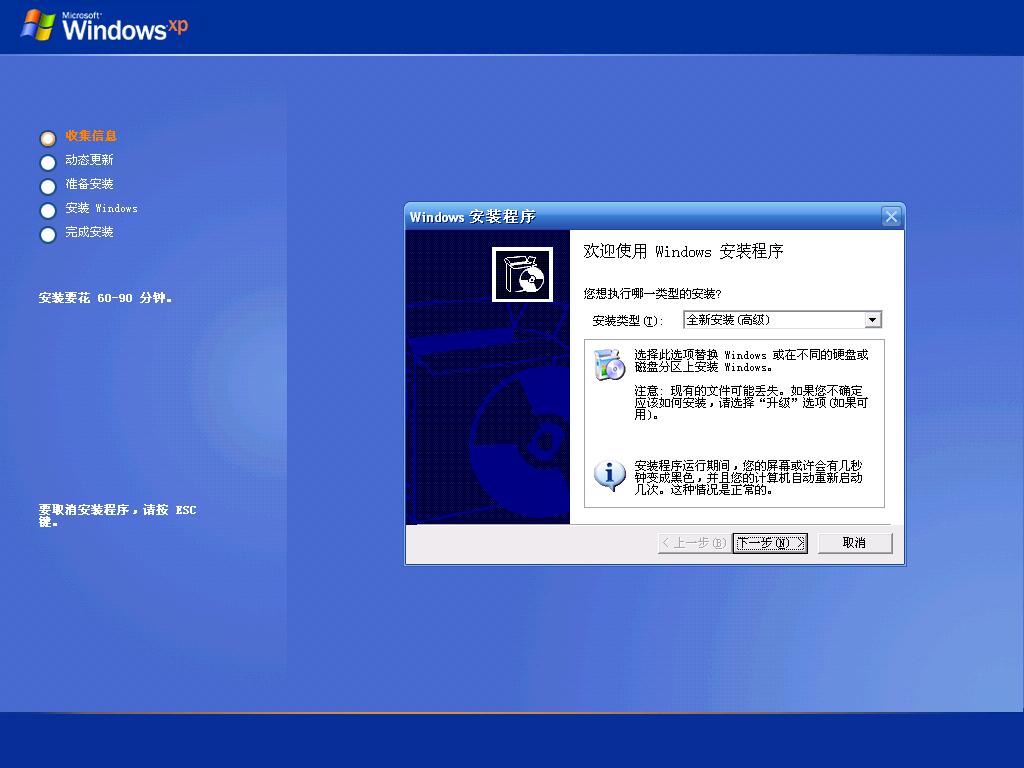Click the 准备安装 step label
Image resolution: width=1024 pixels, height=768 pixels.
pyautogui.click(x=89, y=184)
